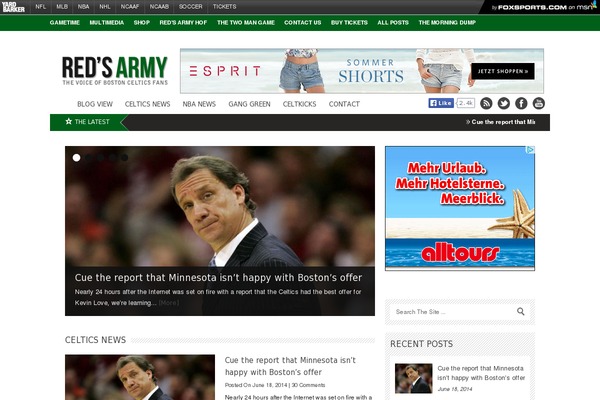Screen dimensions: 600x400
Task: Select the fourth slider dot
Action: click(x=113, y=158)
